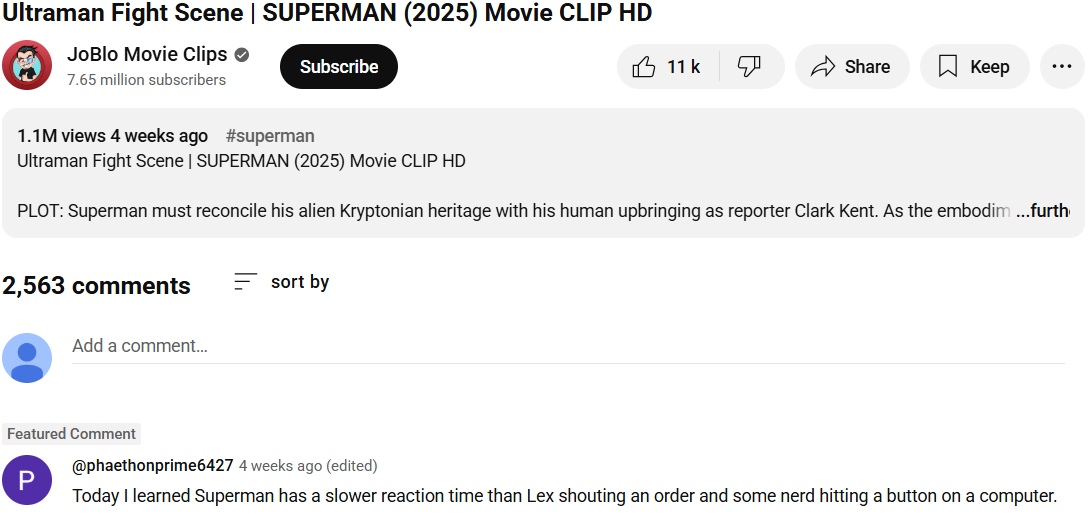Expand description with ...further link

click(x=1043, y=210)
